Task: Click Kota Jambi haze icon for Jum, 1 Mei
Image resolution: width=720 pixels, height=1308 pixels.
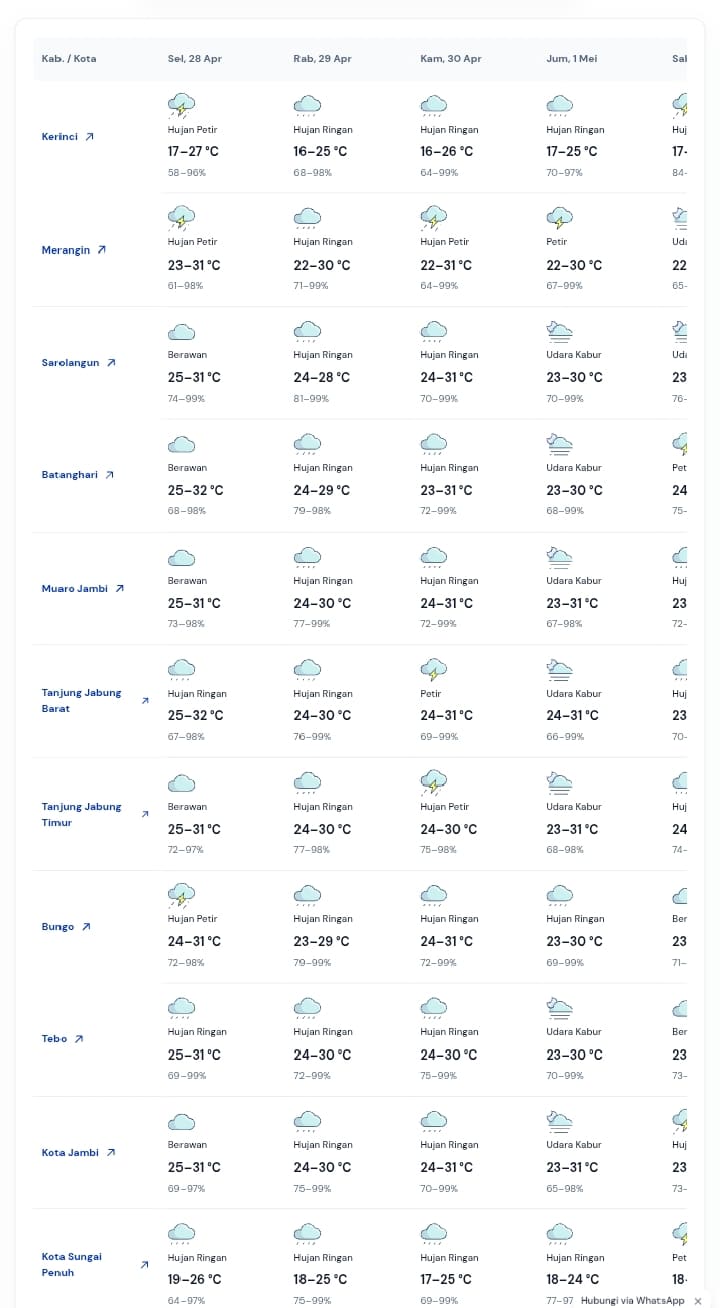Action: pyautogui.click(x=560, y=1120)
